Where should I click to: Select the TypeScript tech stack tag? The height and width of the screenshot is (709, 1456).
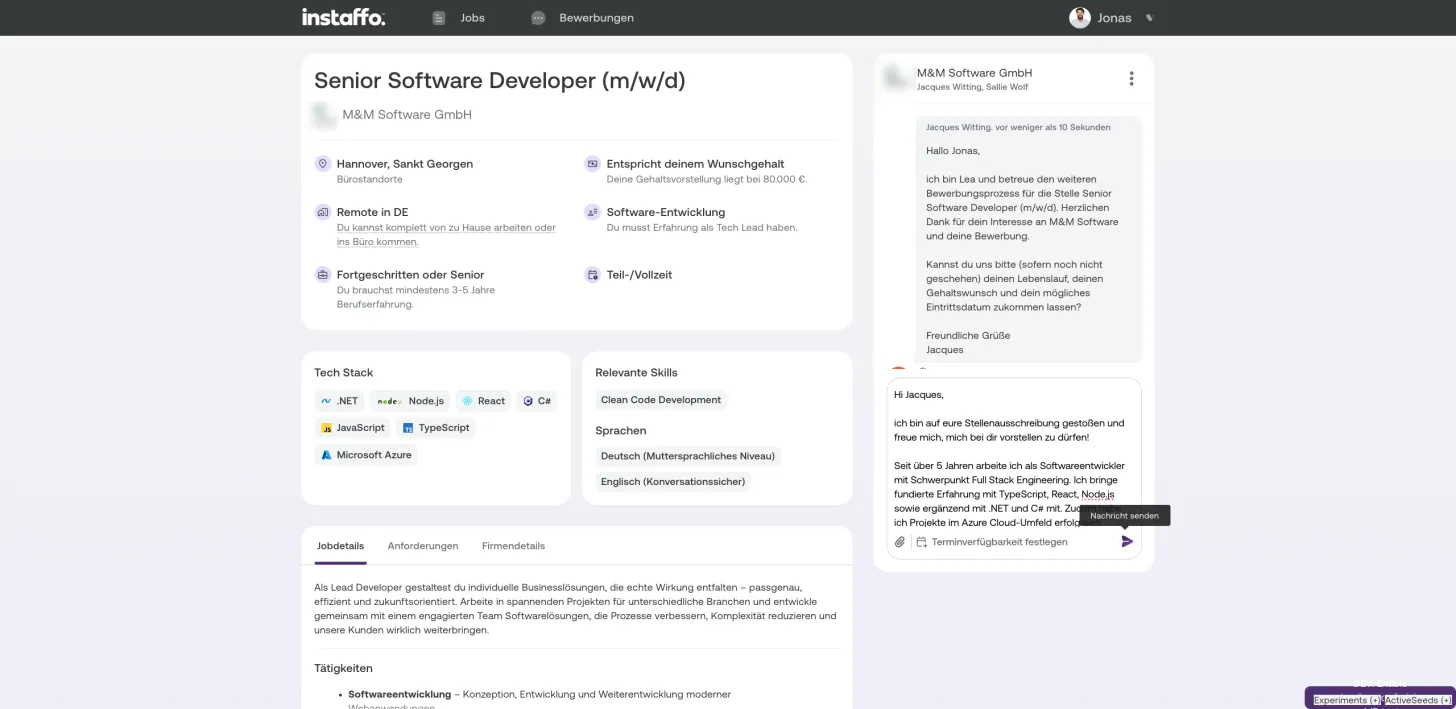point(435,428)
